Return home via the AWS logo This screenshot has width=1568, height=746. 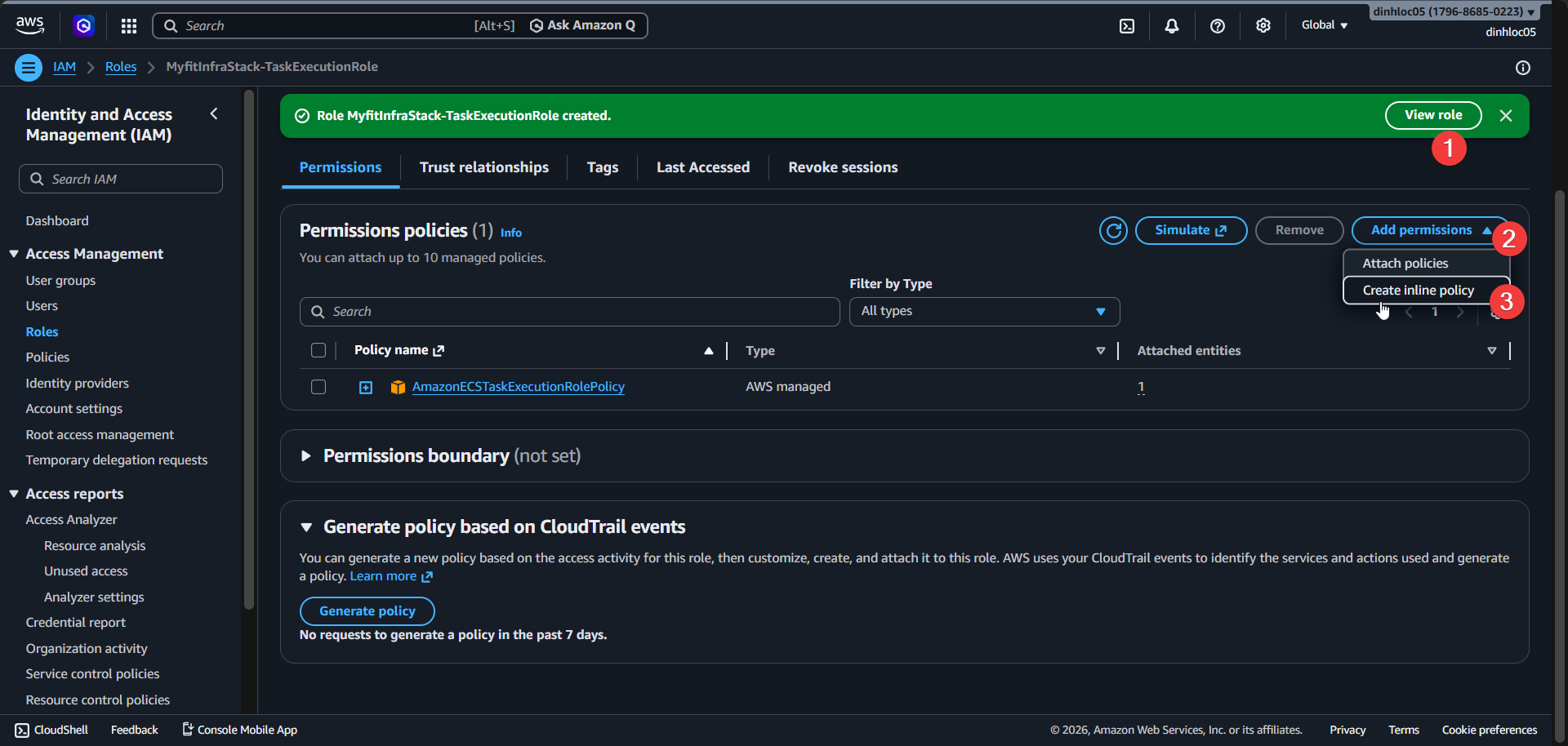click(29, 24)
